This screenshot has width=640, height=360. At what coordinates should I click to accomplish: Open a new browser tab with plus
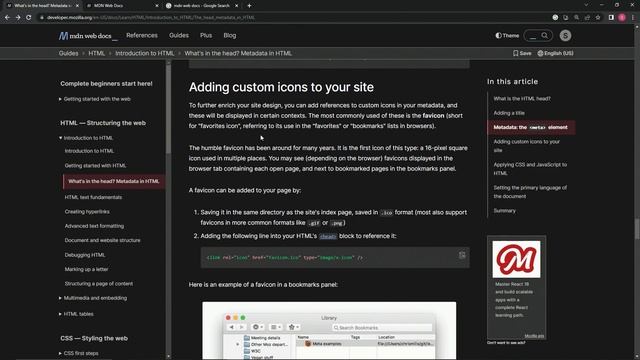coord(249,6)
